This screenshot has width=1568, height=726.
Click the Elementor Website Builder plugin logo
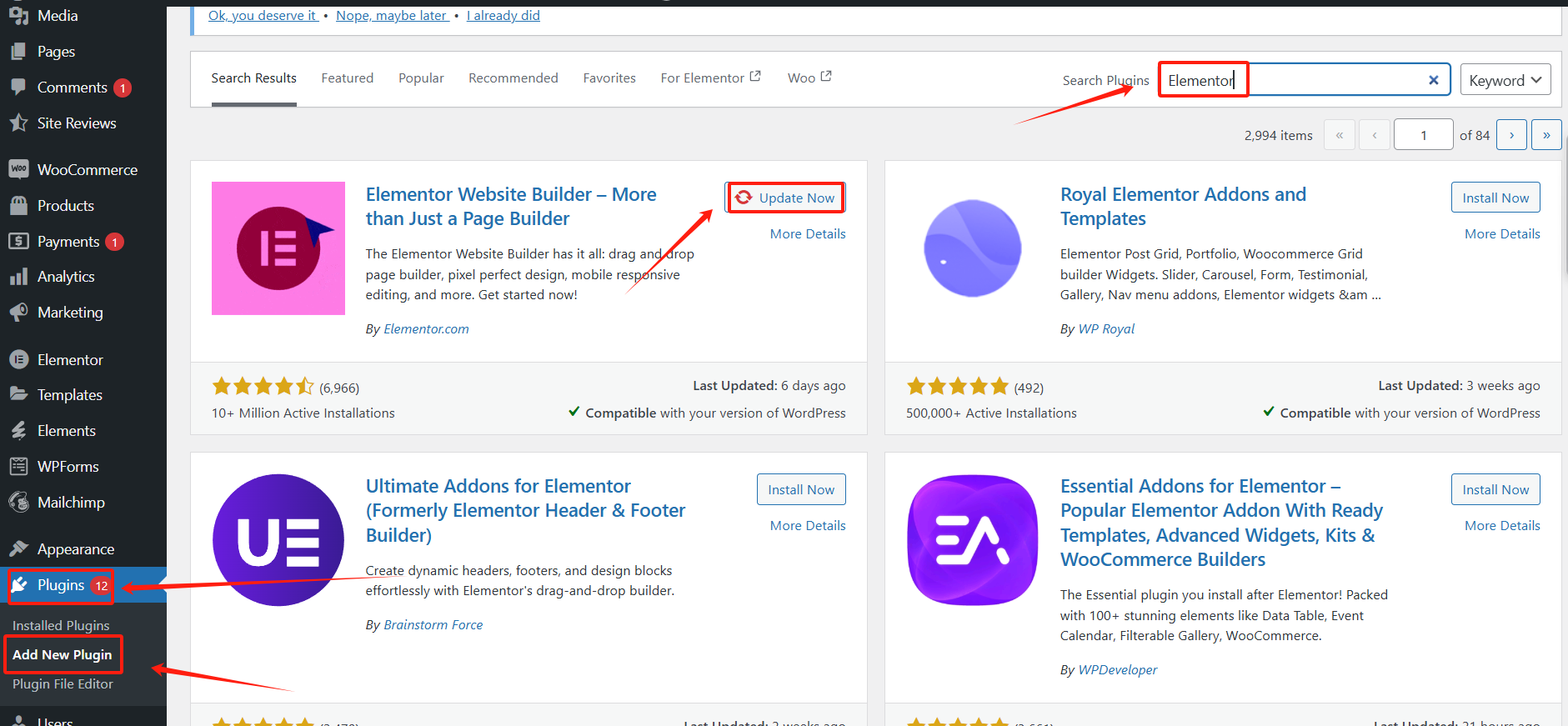tap(278, 248)
